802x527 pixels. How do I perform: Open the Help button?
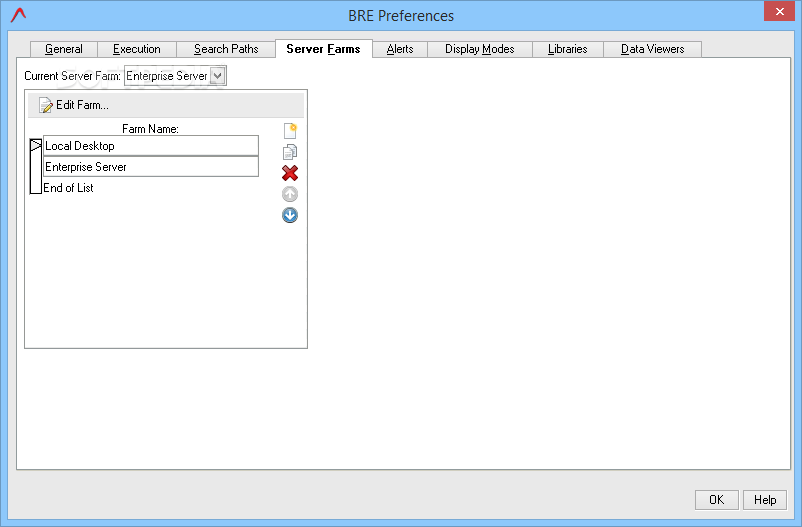[765, 500]
